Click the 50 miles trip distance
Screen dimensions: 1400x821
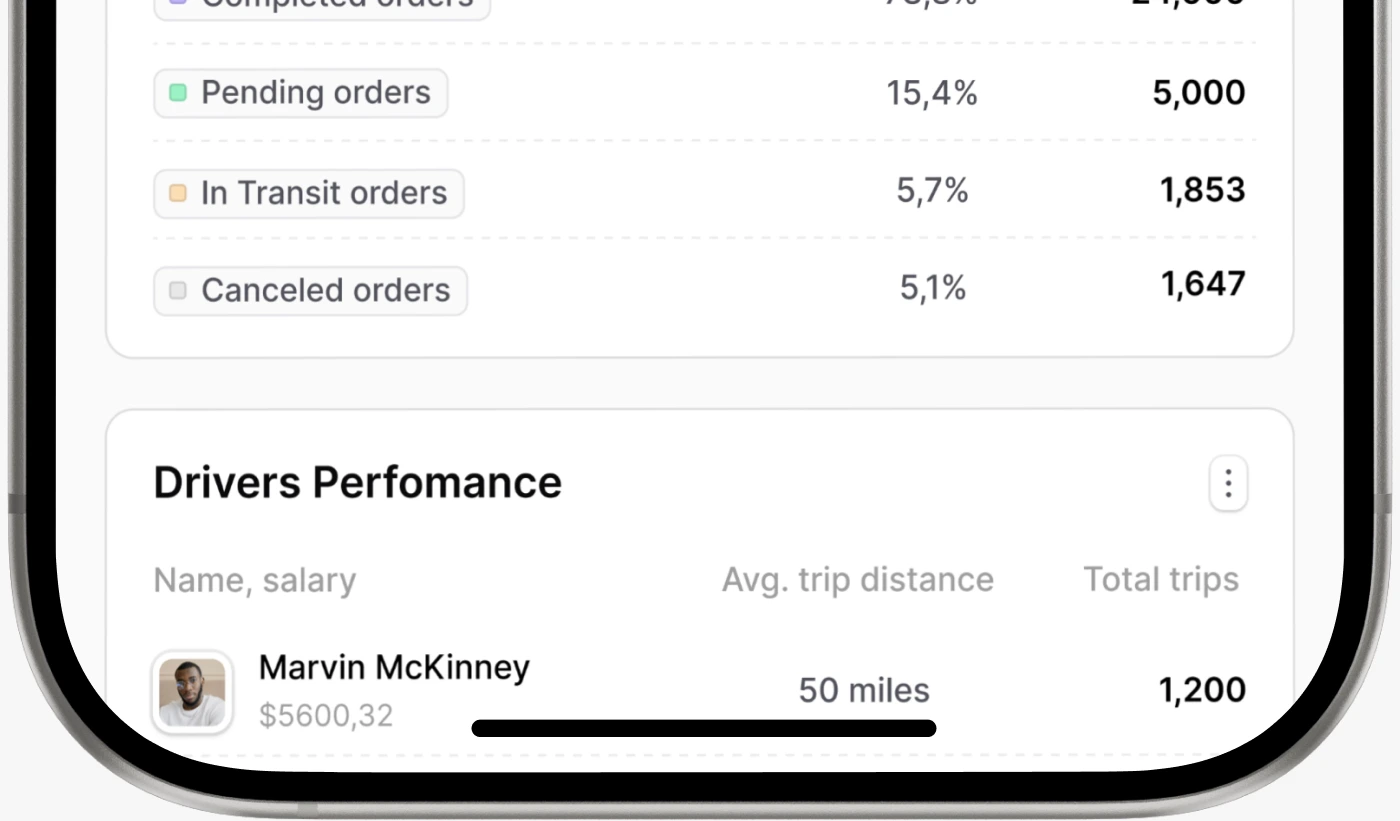[x=864, y=690]
